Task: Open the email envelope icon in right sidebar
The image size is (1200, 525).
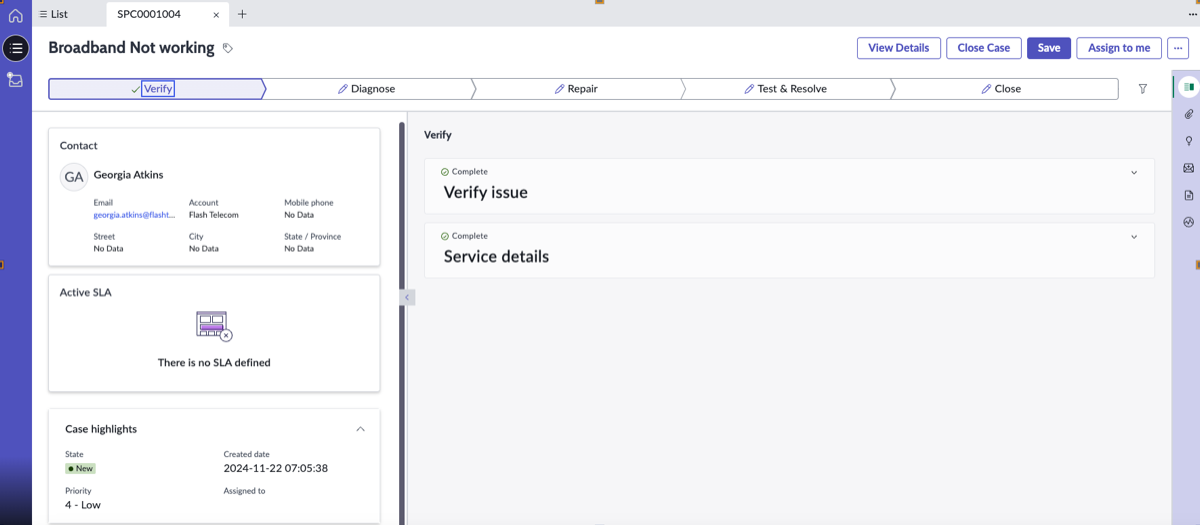Action: pos(1189,168)
